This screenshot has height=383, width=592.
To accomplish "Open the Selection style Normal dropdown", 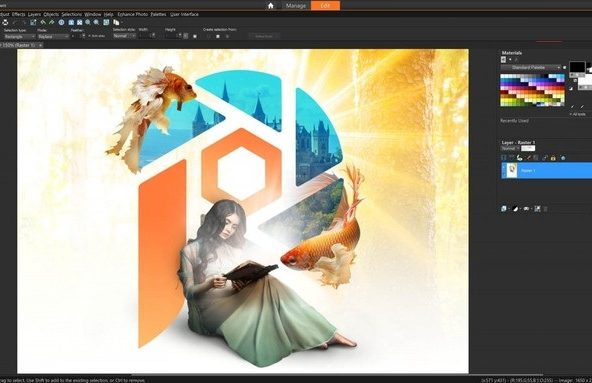I will tap(124, 36).
